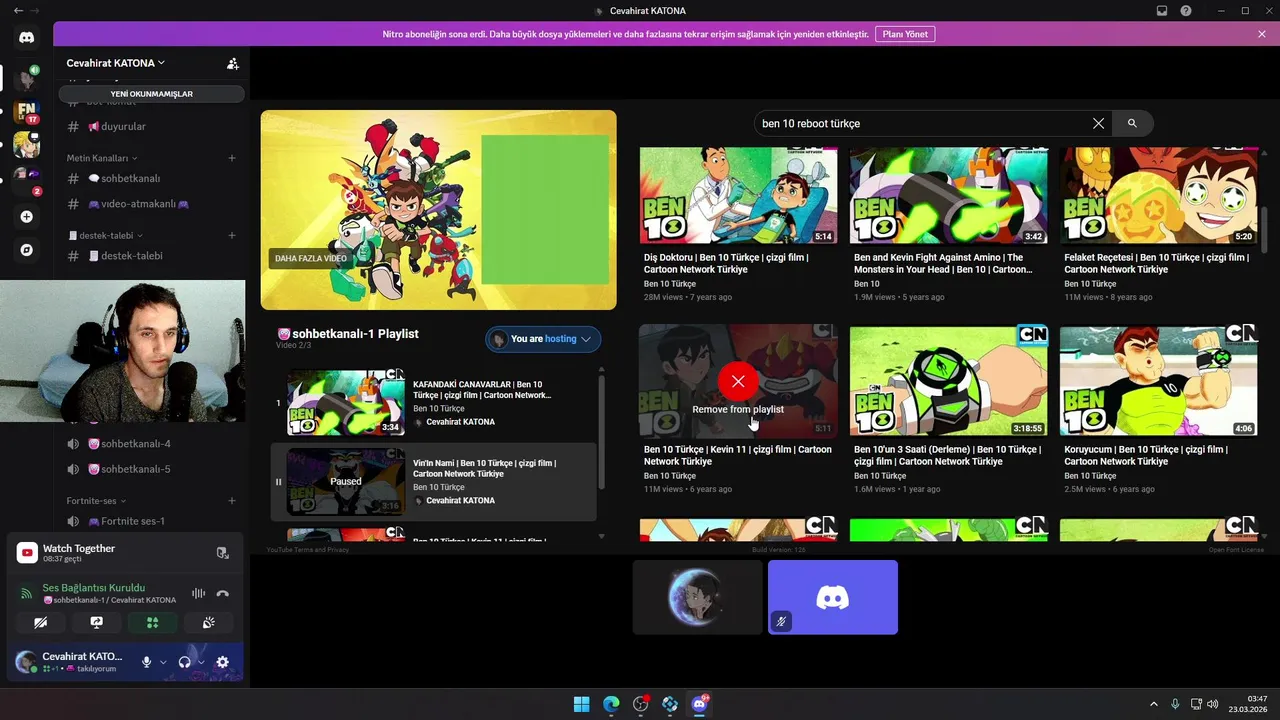Open the soundboard button

coord(208,622)
